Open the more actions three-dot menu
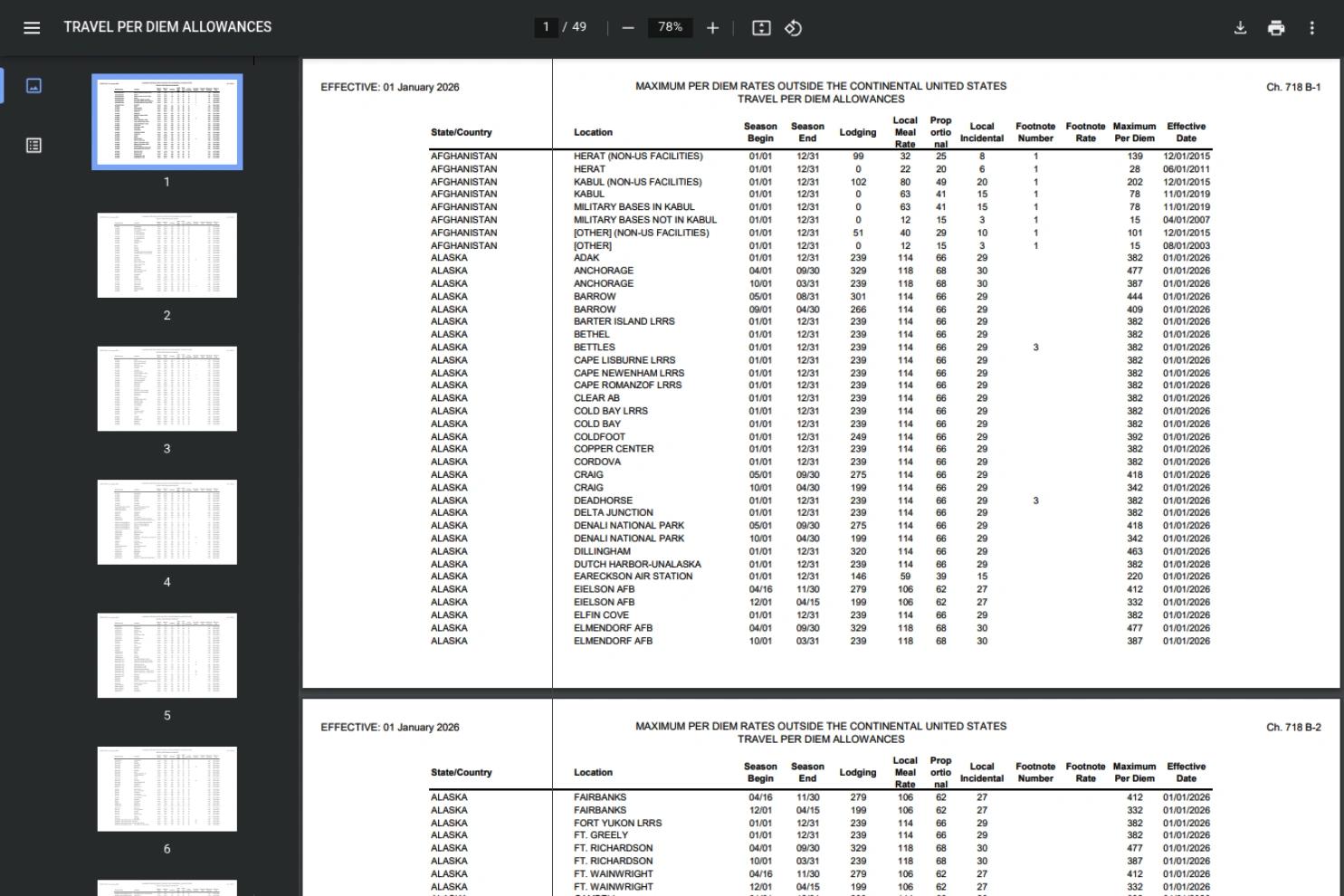 (1311, 28)
